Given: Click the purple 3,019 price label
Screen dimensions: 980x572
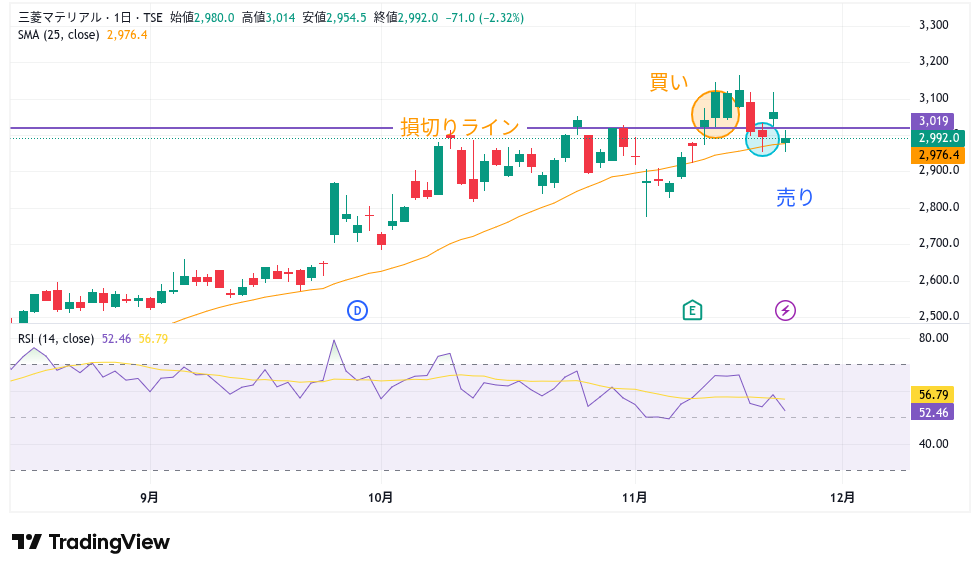Looking at the screenshot, I should [x=934, y=121].
